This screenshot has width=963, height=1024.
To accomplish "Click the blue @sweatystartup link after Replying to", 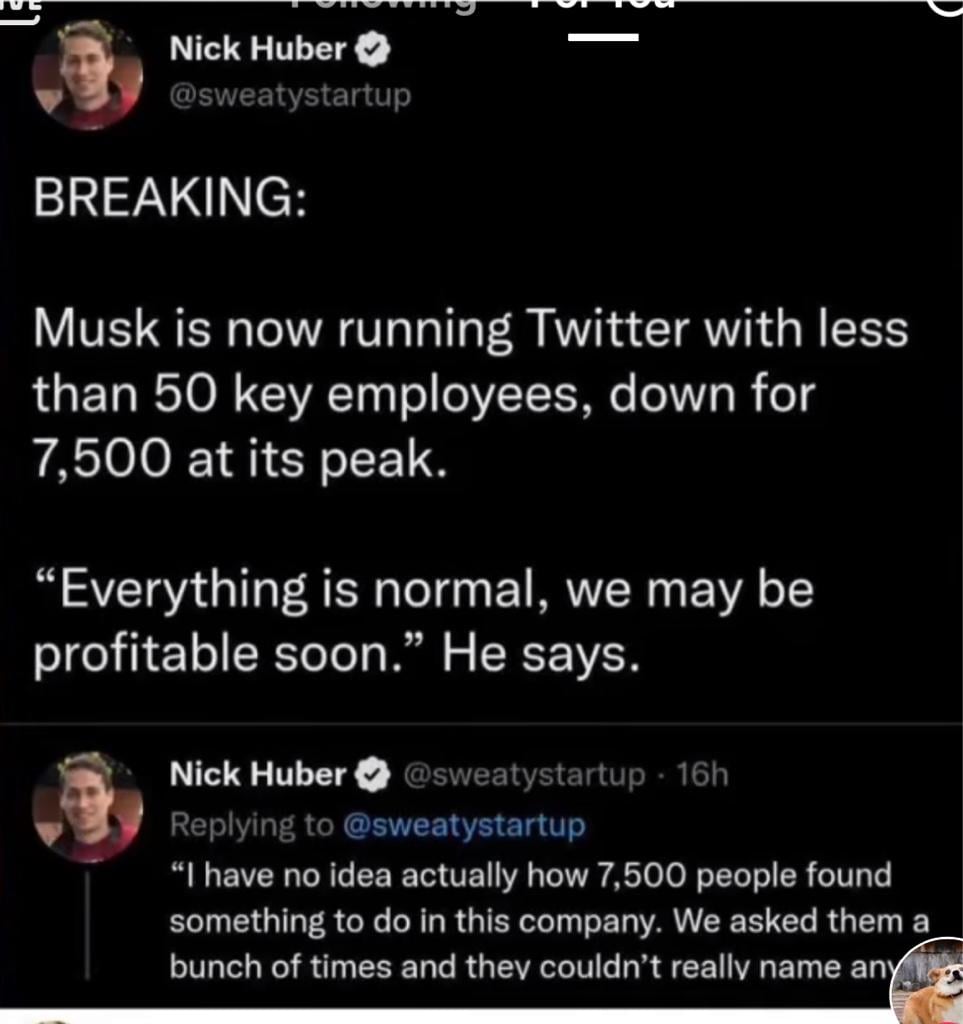I will (462, 825).
